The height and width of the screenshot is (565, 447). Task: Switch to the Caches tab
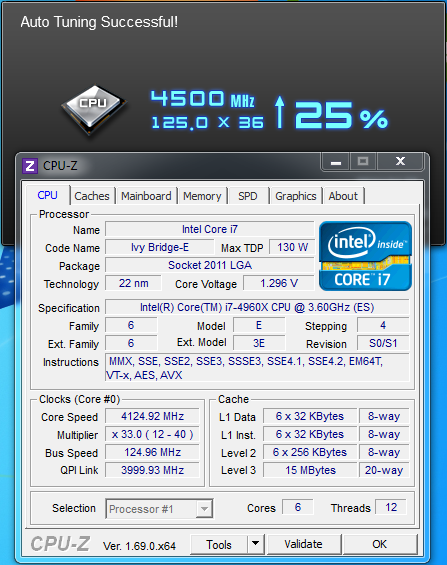[92, 196]
